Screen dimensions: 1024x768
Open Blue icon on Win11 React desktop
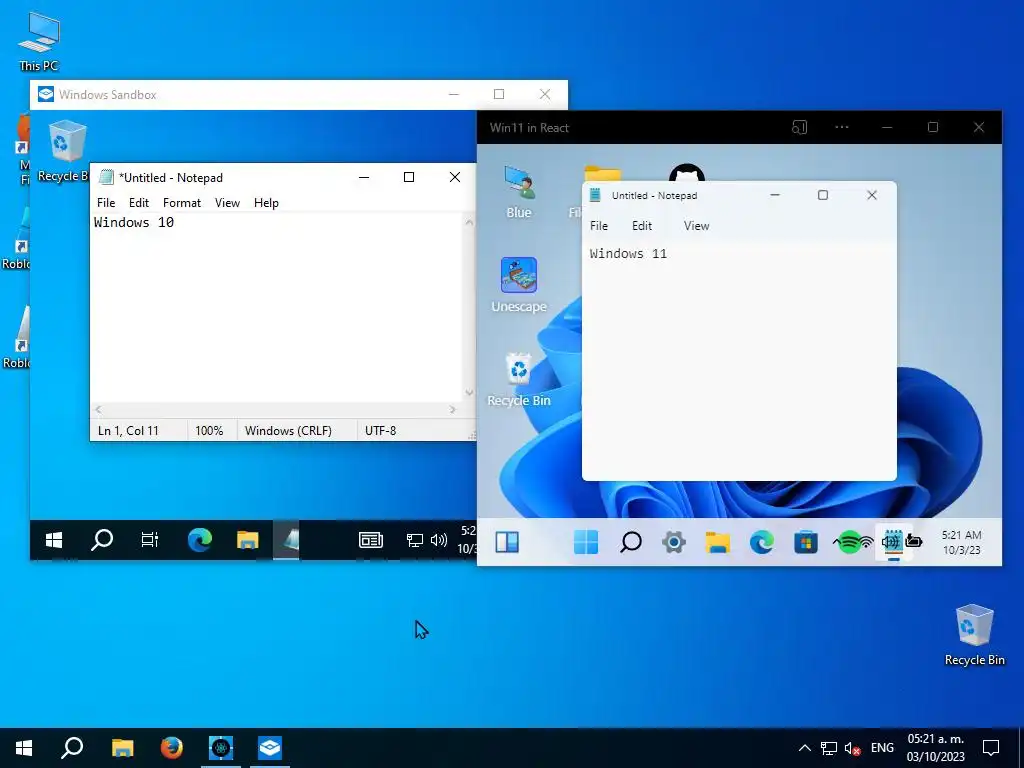point(519,191)
